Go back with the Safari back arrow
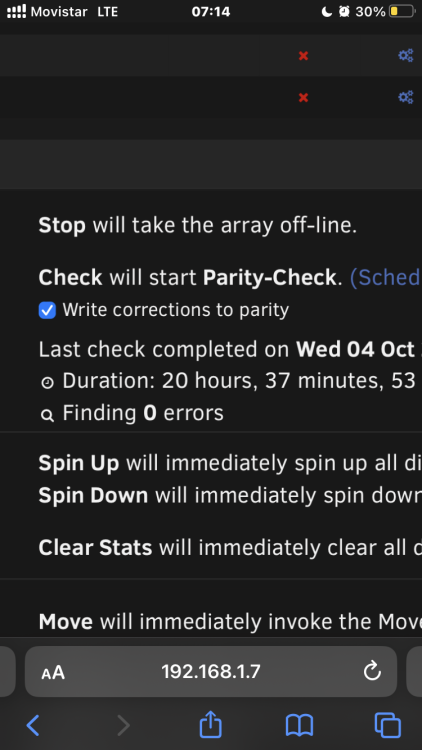The height and width of the screenshot is (750, 422). pyautogui.click(x=33, y=725)
